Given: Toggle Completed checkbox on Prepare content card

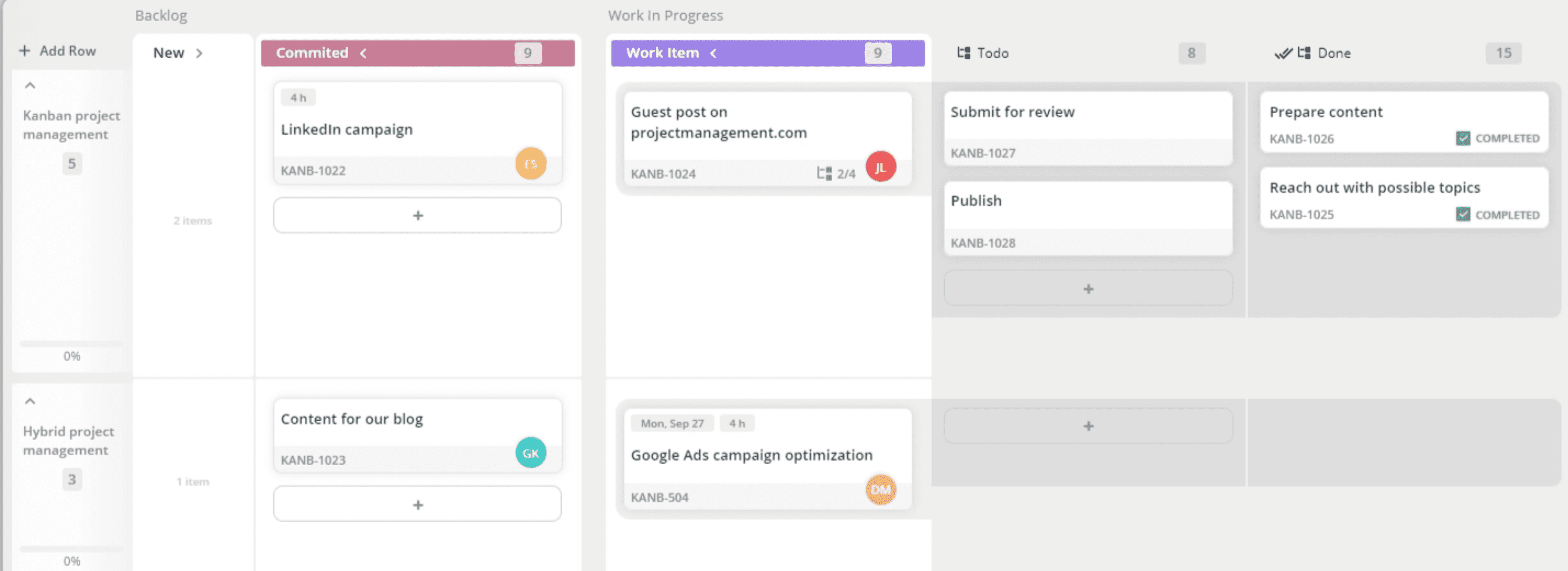Looking at the screenshot, I should point(1463,138).
